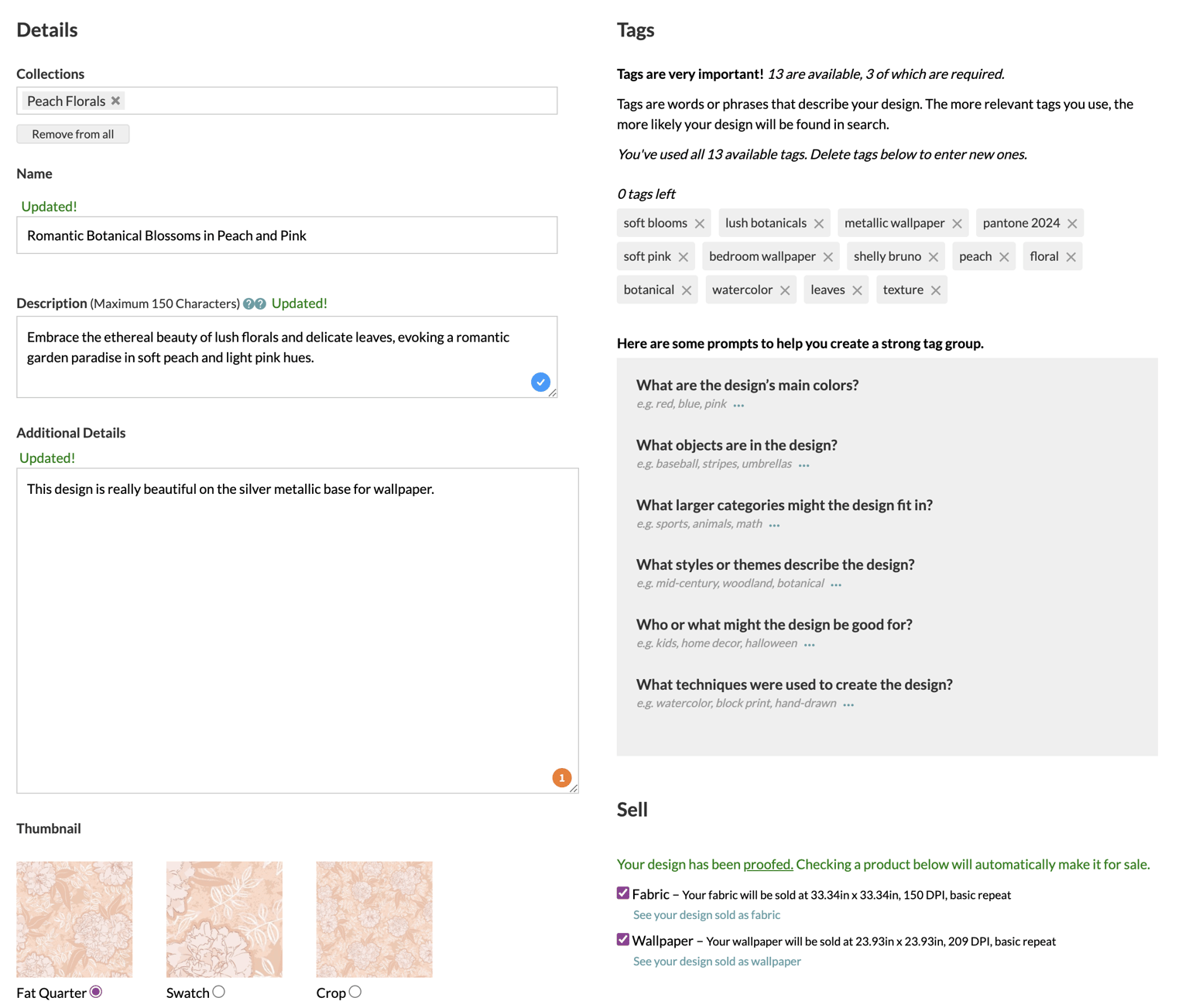1189x1008 pixels.
Task: Open 'See your design sold as wallpaper' link
Action: (717, 962)
